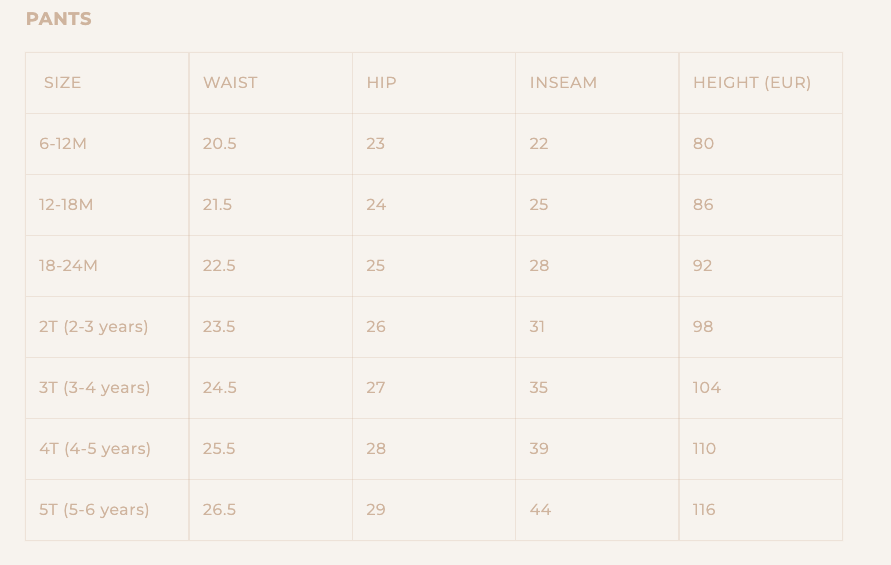Click the WAIST column header
This screenshot has width=891, height=565.
[x=230, y=83]
